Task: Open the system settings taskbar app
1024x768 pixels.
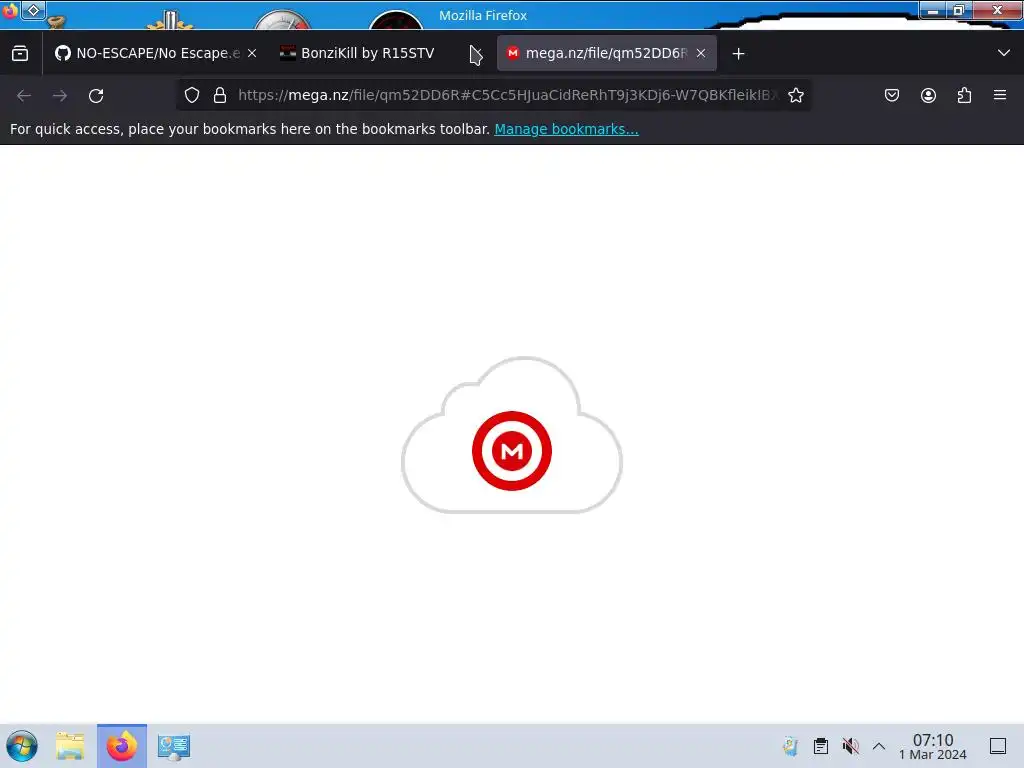Action: point(174,746)
